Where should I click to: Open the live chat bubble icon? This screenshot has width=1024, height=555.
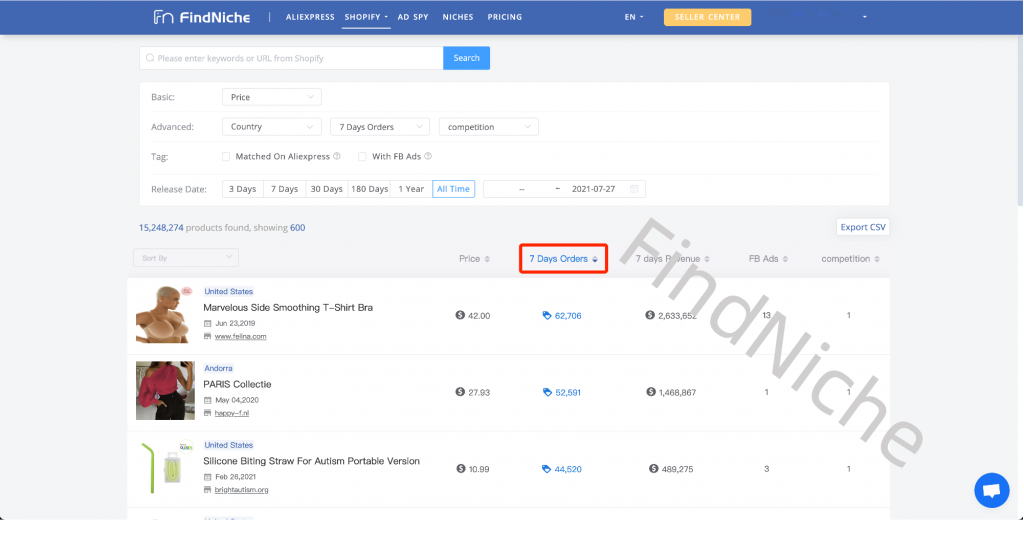(x=991, y=490)
